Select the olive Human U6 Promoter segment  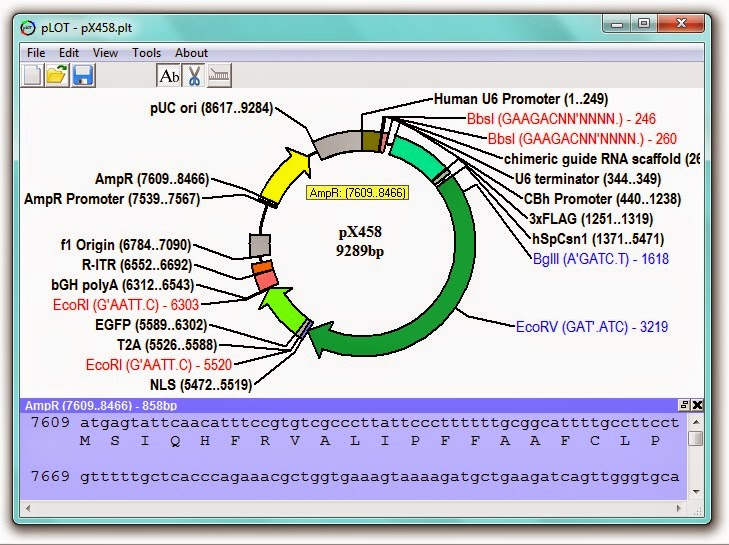coord(371,141)
